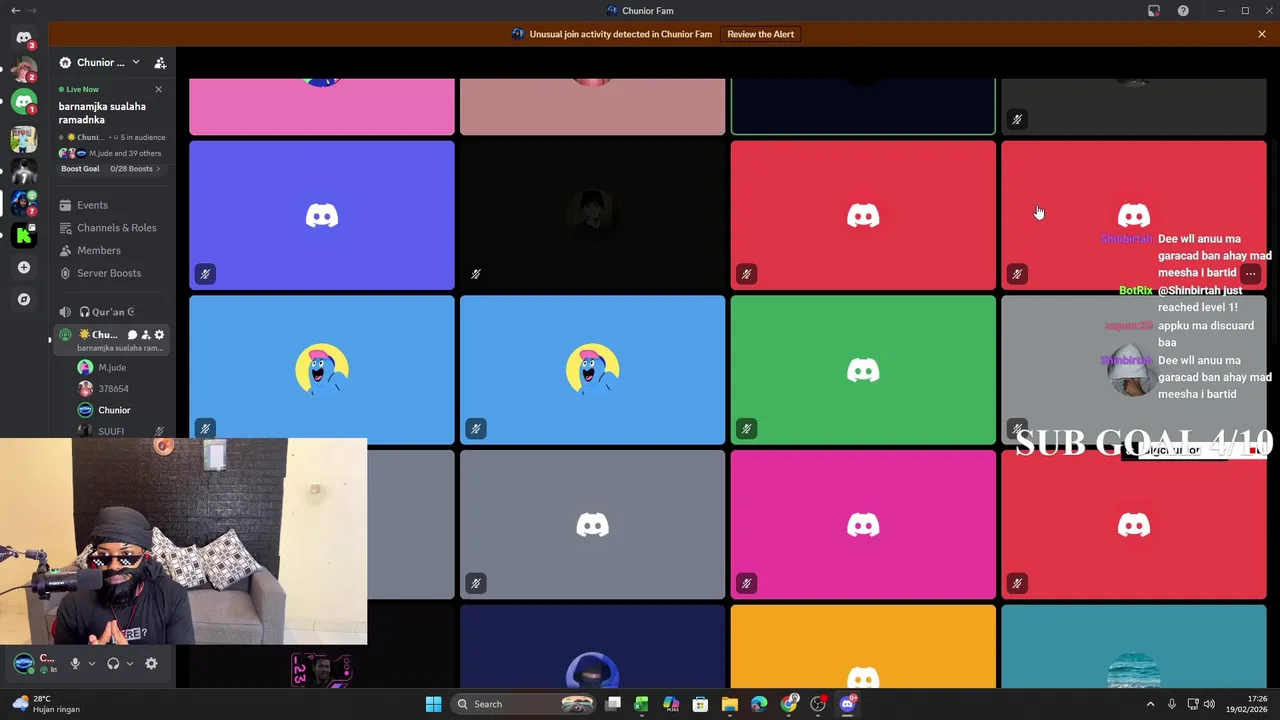Select the pink-magenta Discord avatar tile

coord(863,524)
